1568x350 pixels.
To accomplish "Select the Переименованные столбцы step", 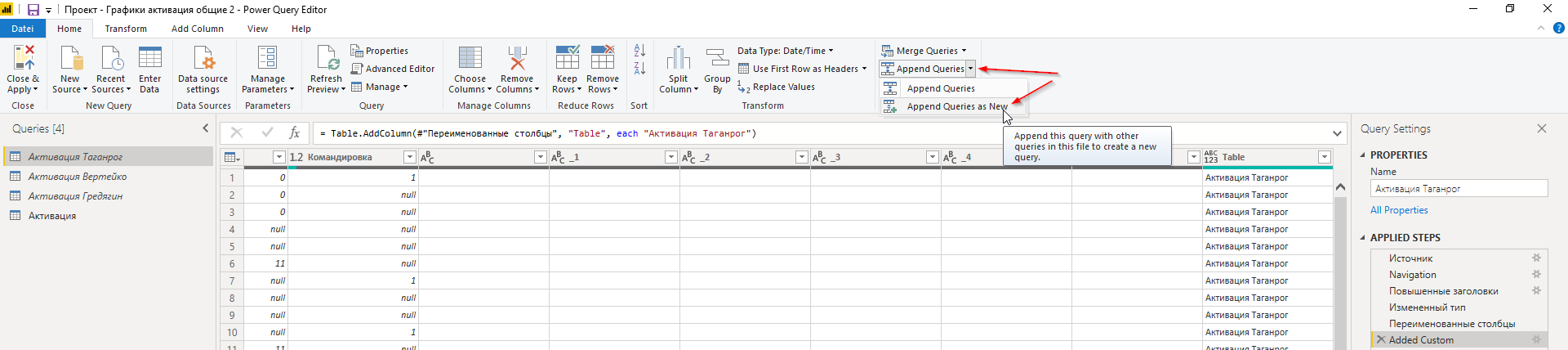I will point(1452,324).
